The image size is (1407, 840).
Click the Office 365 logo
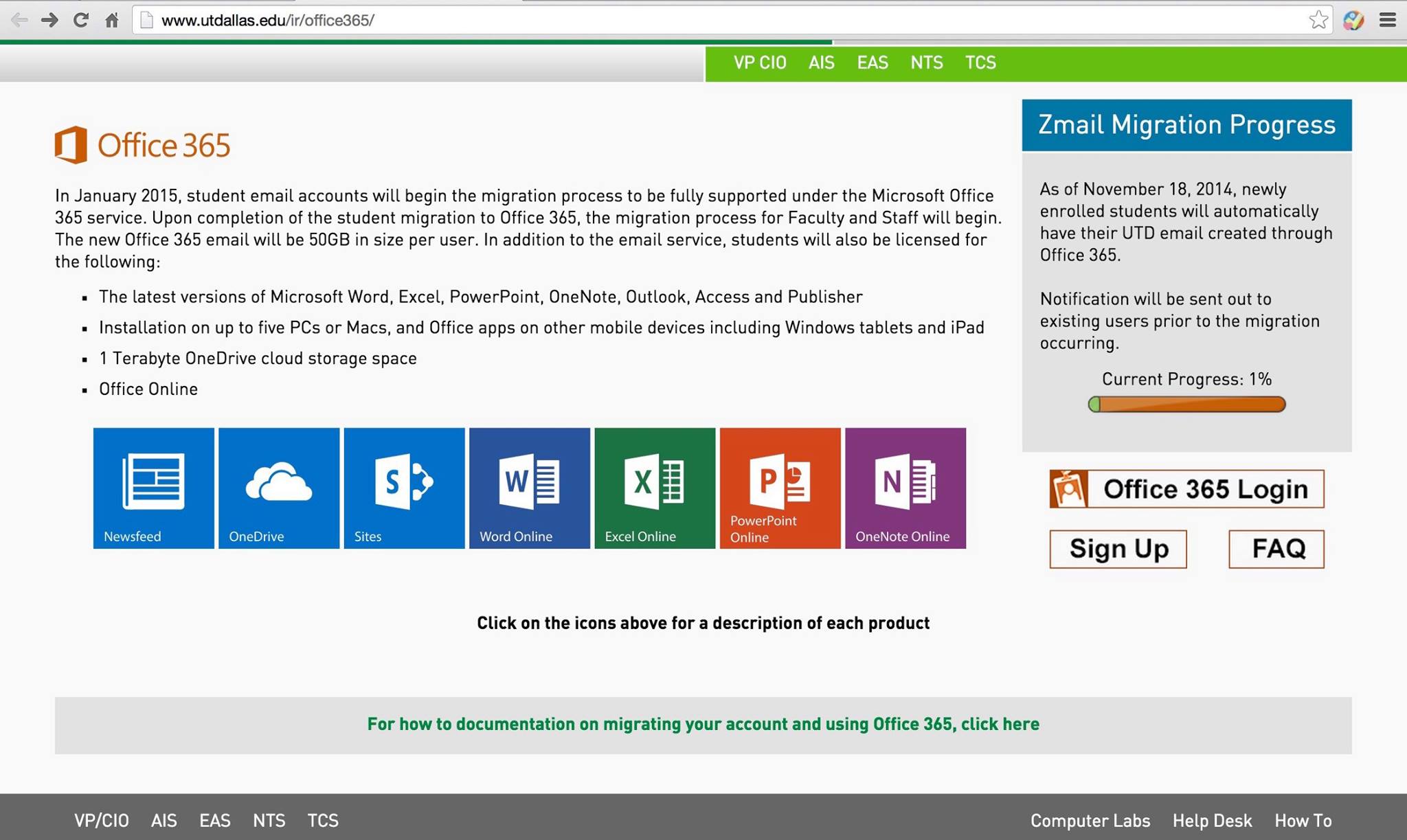click(142, 145)
